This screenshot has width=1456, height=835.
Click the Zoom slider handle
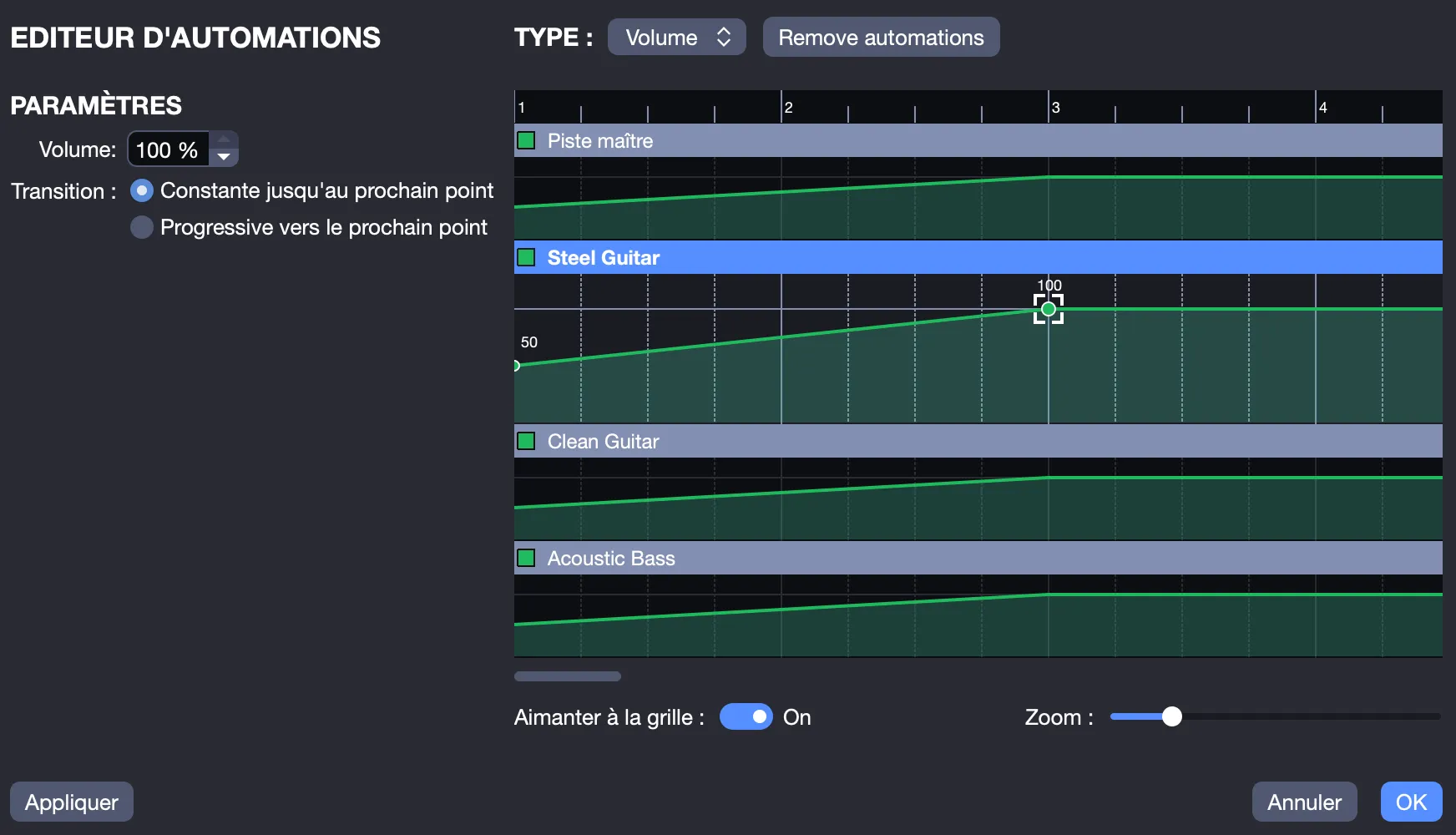click(1172, 716)
